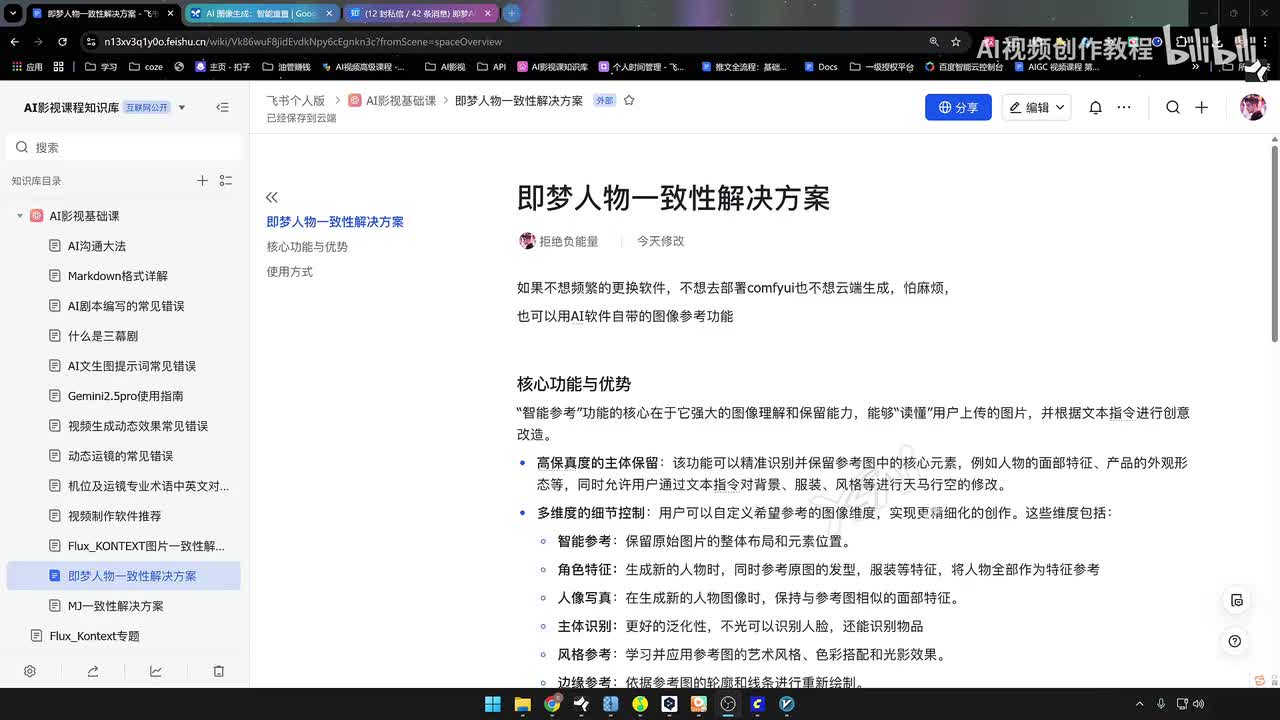Collapse the AI影视基础课 tree node
Screen dimensions: 1280x720
(19, 216)
